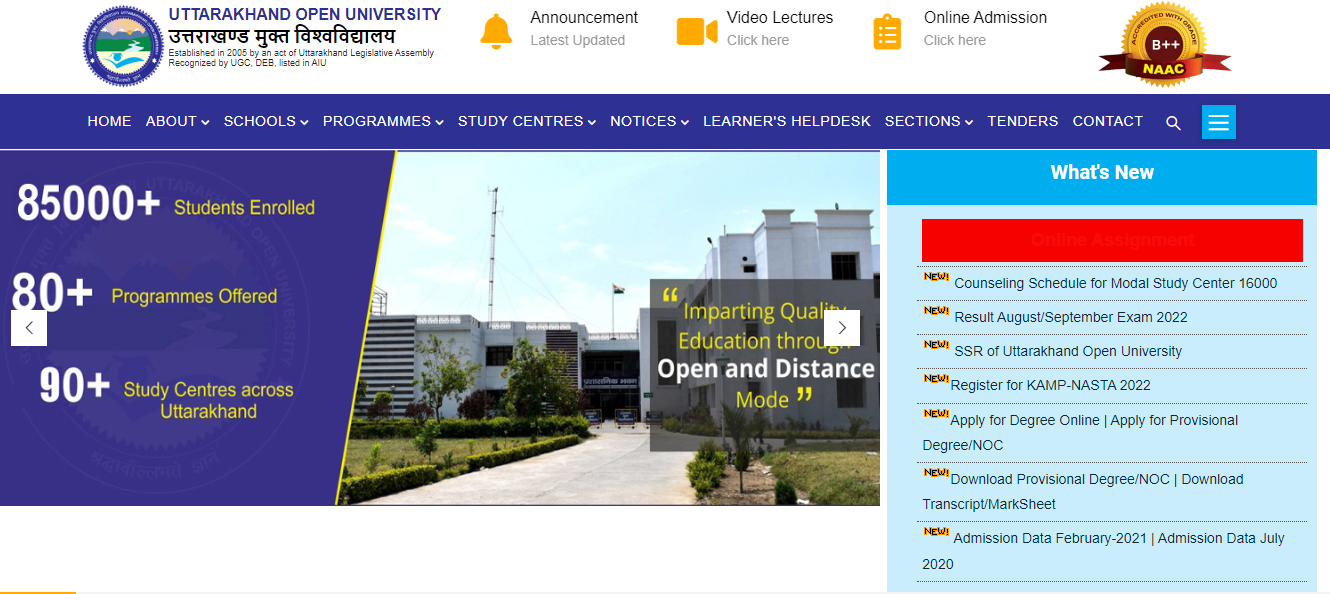Image resolution: width=1330 pixels, height=594 pixels.
Task: Click the 80+ Programmes Offered text
Action: [145, 294]
